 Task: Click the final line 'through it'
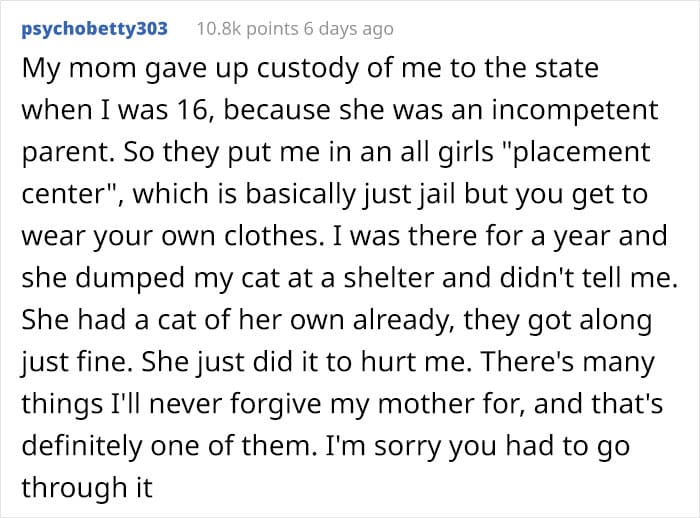pyautogui.click(x=87, y=487)
